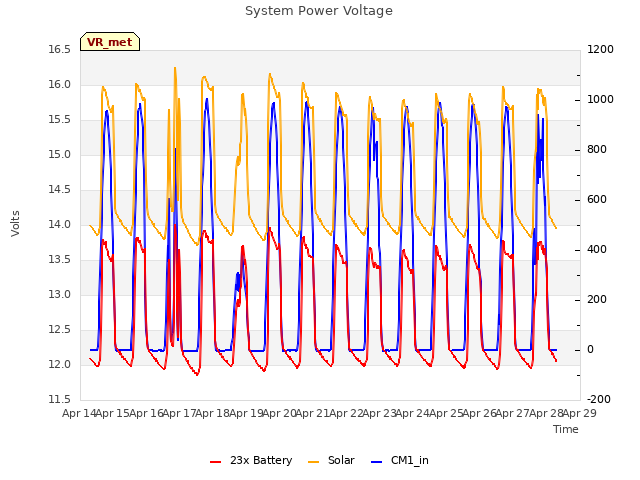Click the Apr 20 x-axis label

tap(279, 413)
